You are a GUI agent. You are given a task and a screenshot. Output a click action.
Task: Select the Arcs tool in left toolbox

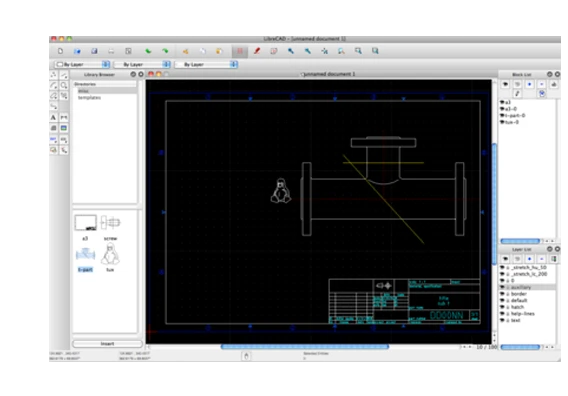(x=54, y=86)
